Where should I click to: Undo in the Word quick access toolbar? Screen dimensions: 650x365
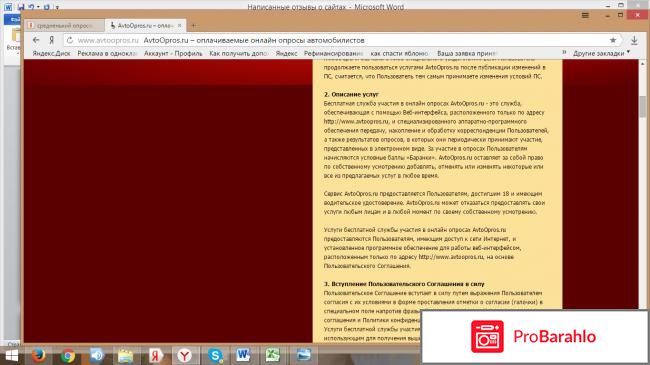[32, 7]
